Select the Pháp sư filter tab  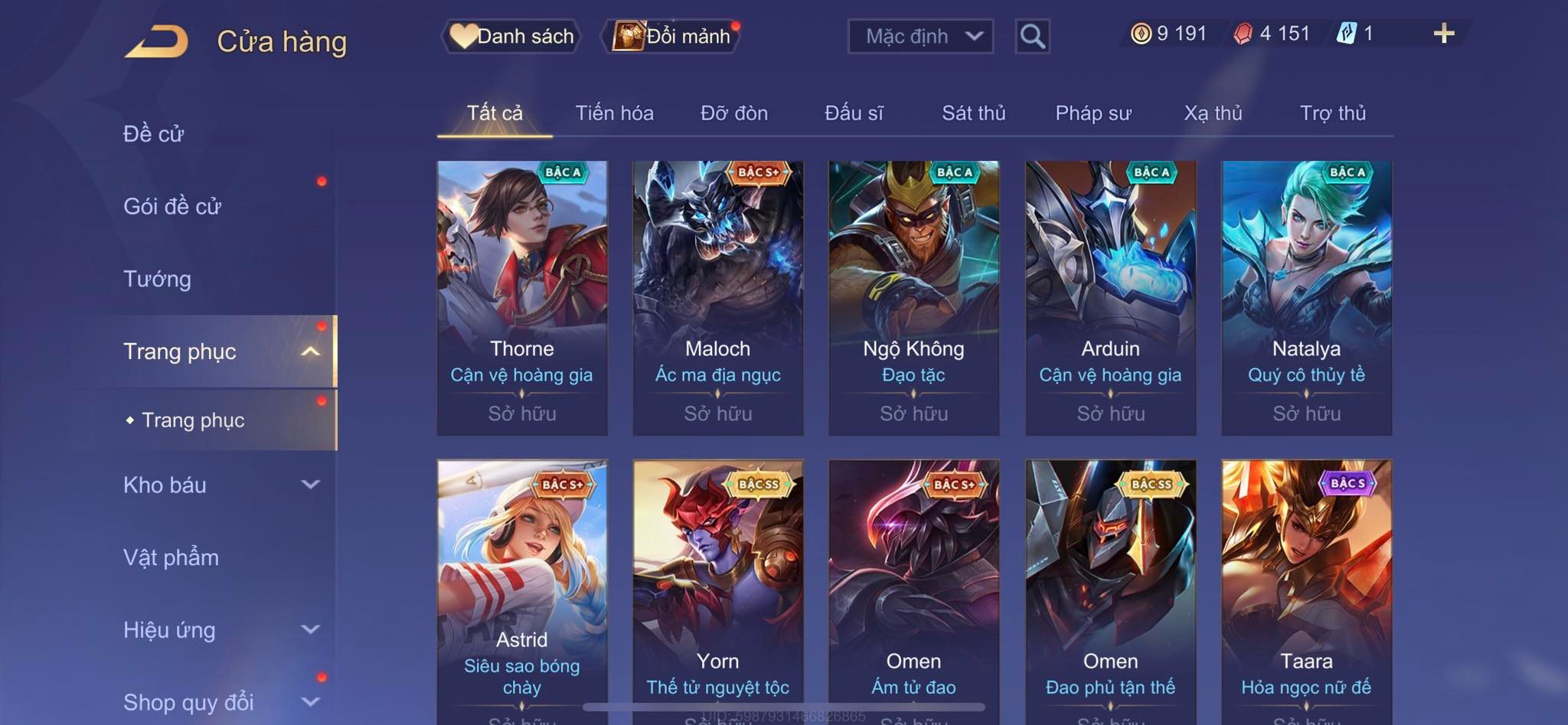click(1093, 113)
